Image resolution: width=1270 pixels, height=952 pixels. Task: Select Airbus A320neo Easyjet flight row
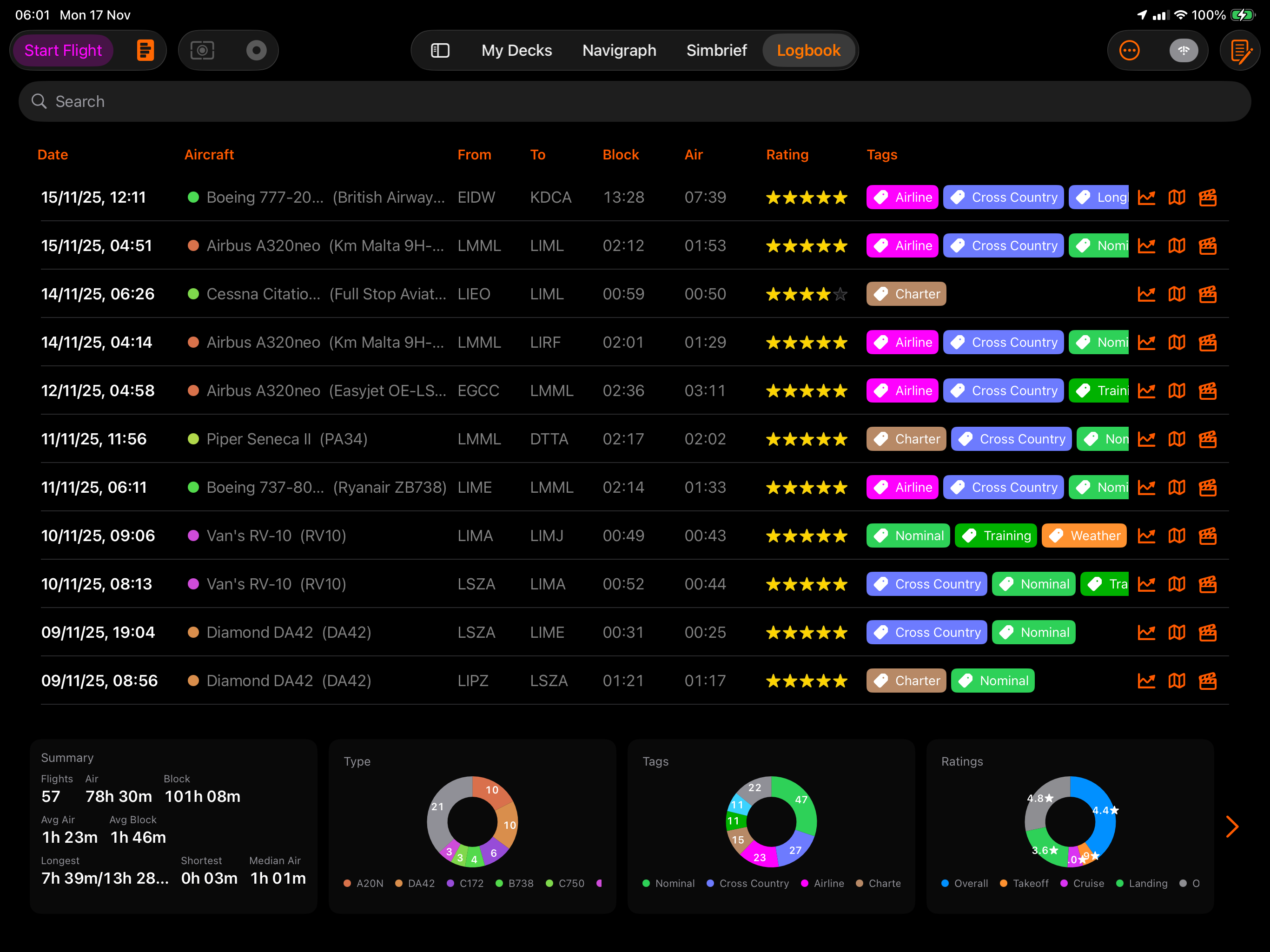tap(635, 390)
